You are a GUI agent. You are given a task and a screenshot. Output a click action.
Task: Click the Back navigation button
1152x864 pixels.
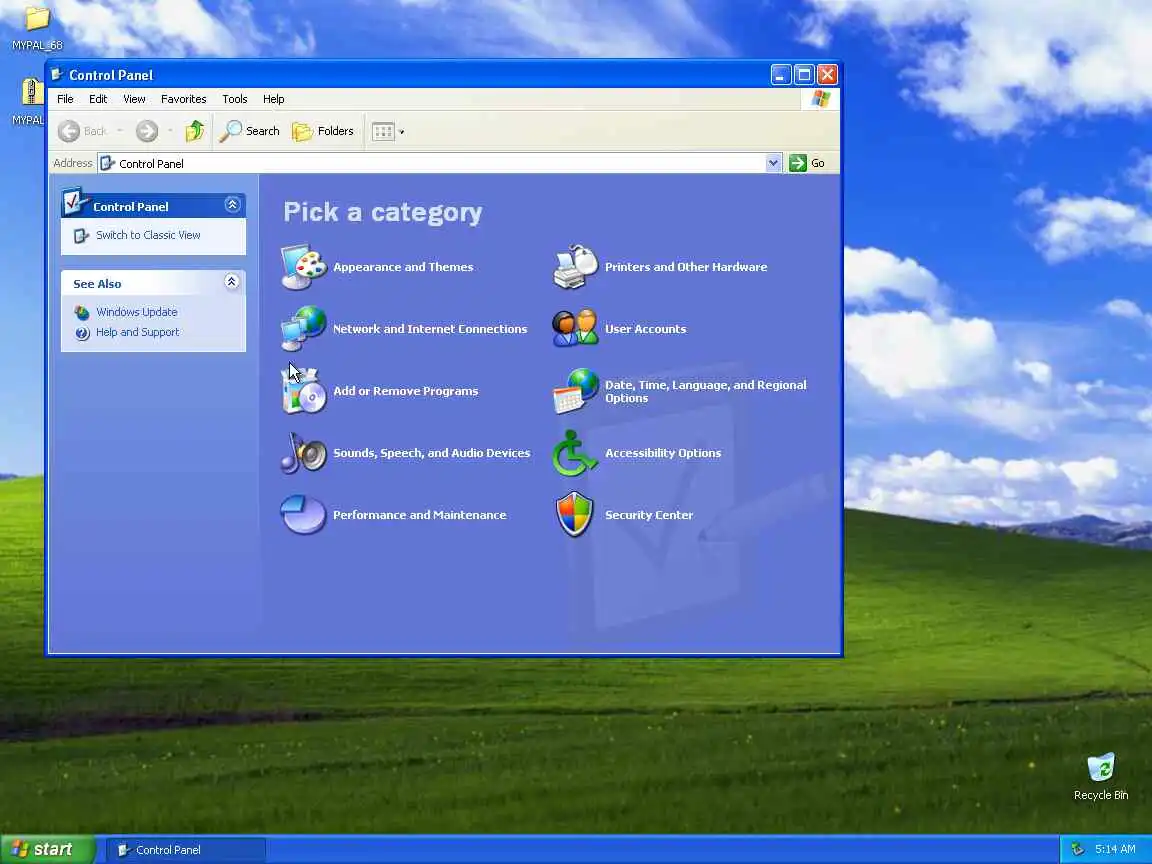83,131
